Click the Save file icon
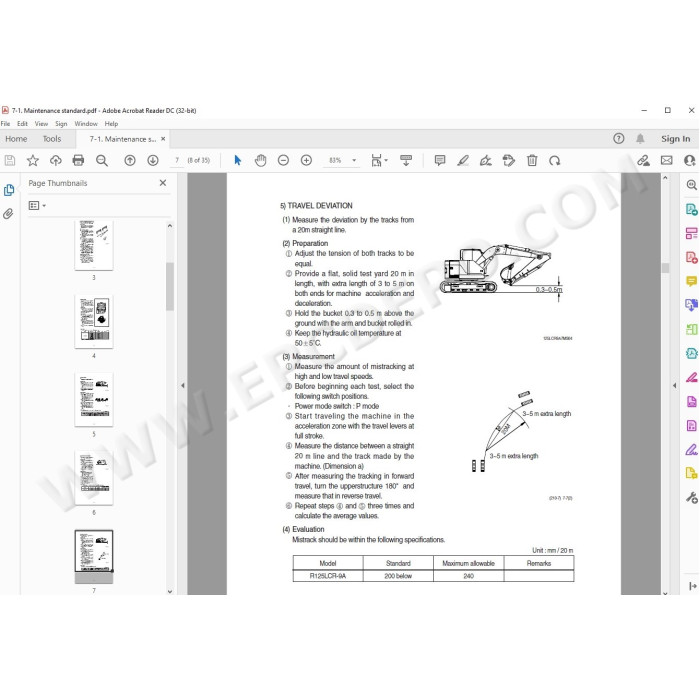Screen dimensions: 700x700 point(10,160)
